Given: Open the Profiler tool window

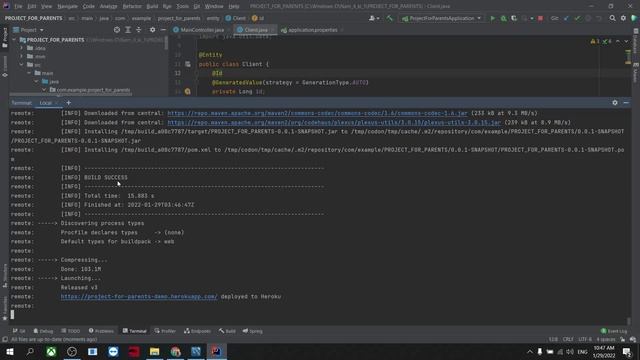Looking at the screenshot, I should 165,331.
